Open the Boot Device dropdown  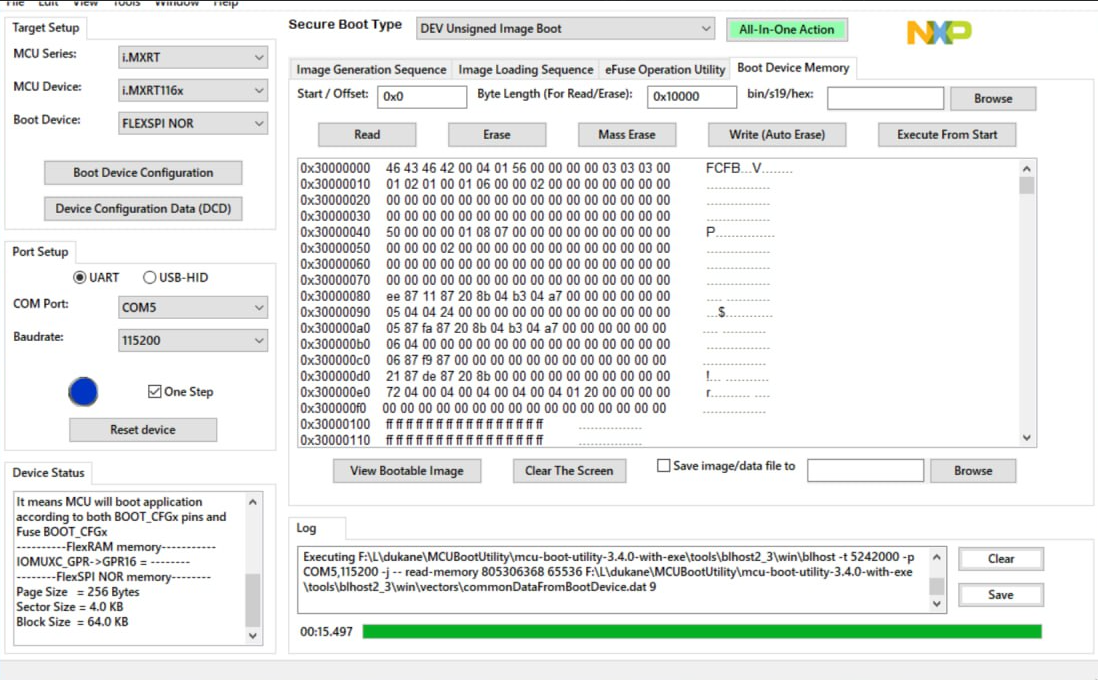192,124
